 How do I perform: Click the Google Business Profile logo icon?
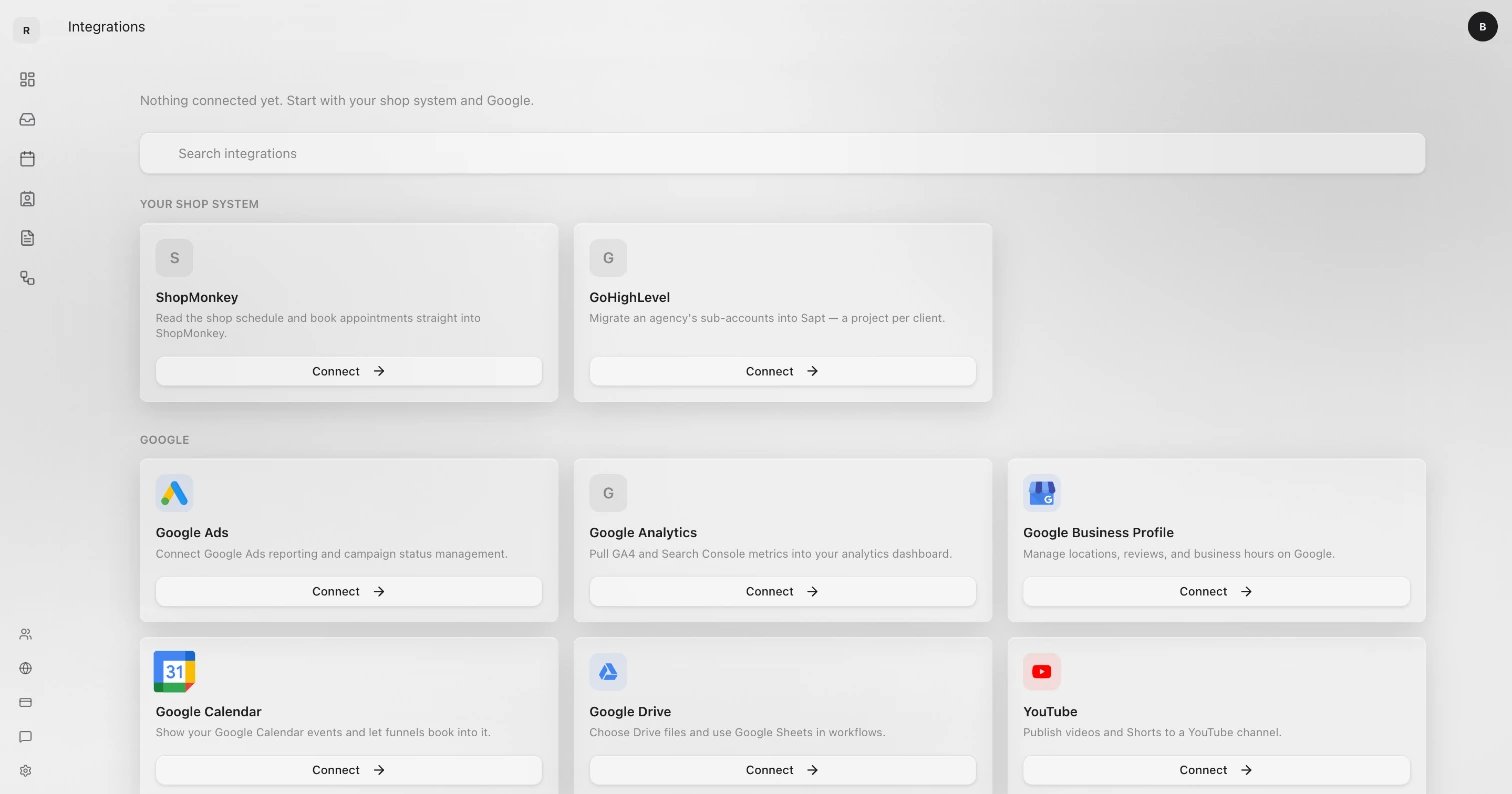[x=1042, y=493]
